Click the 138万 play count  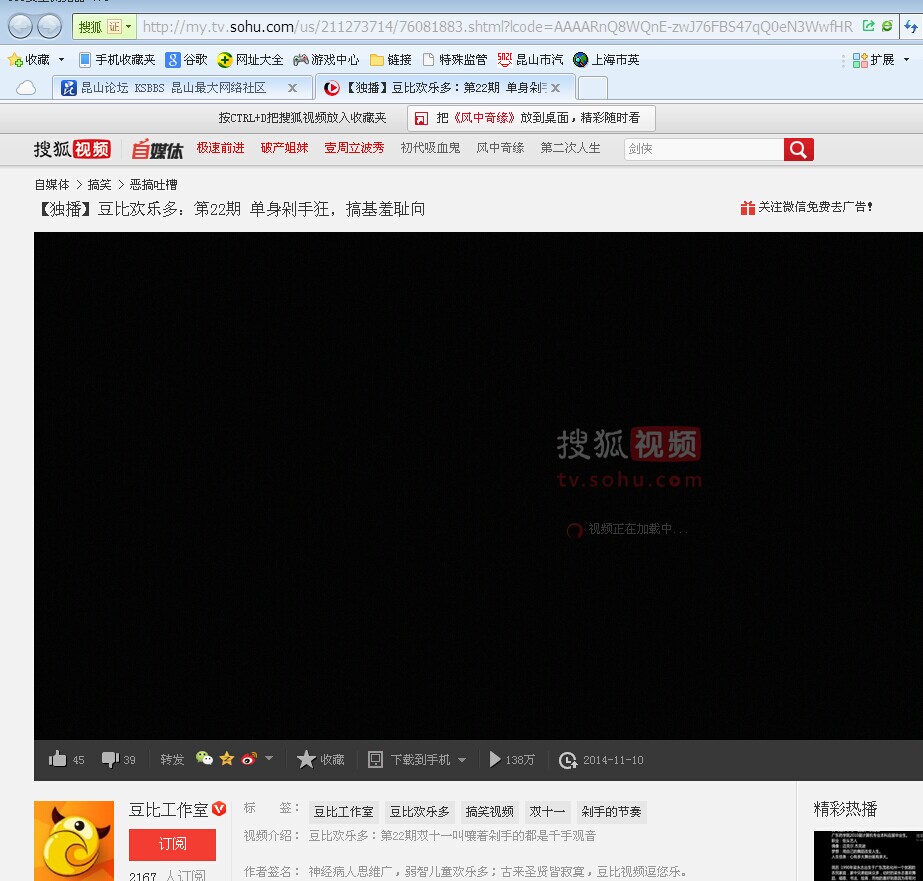tap(512, 759)
